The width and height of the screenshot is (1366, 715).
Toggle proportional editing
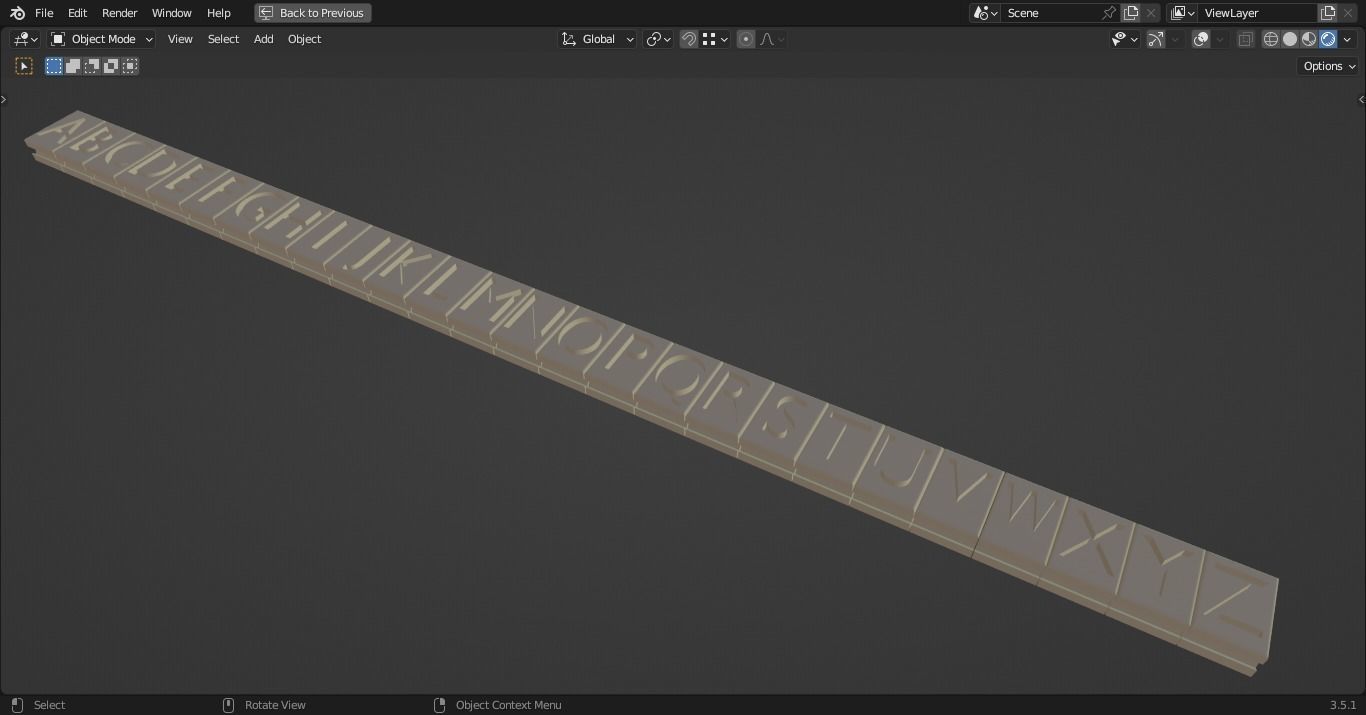point(746,39)
